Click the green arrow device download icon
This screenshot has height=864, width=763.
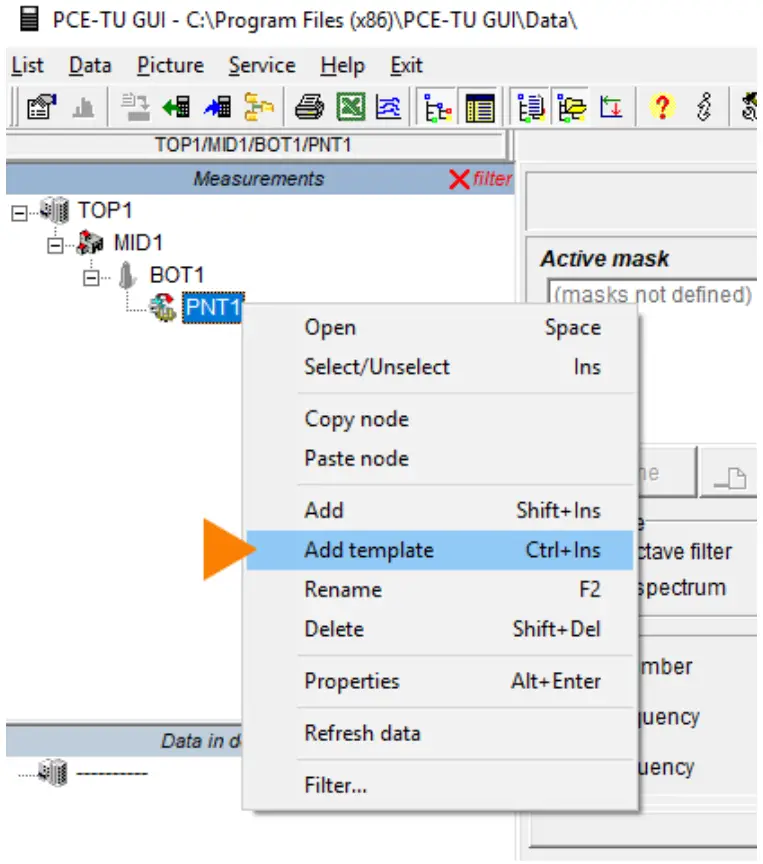[176, 107]
